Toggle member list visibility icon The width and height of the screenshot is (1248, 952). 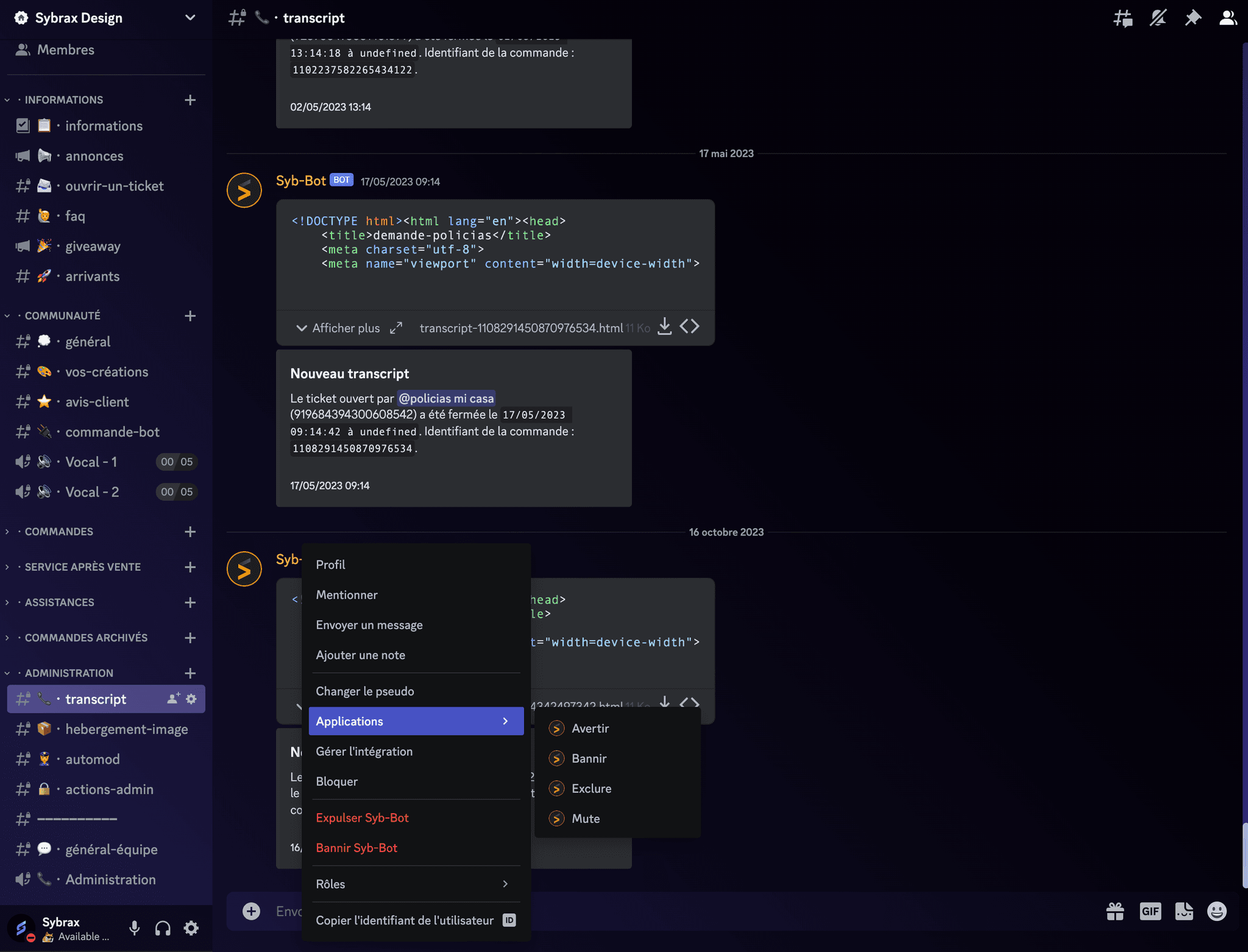(1227, 18)
